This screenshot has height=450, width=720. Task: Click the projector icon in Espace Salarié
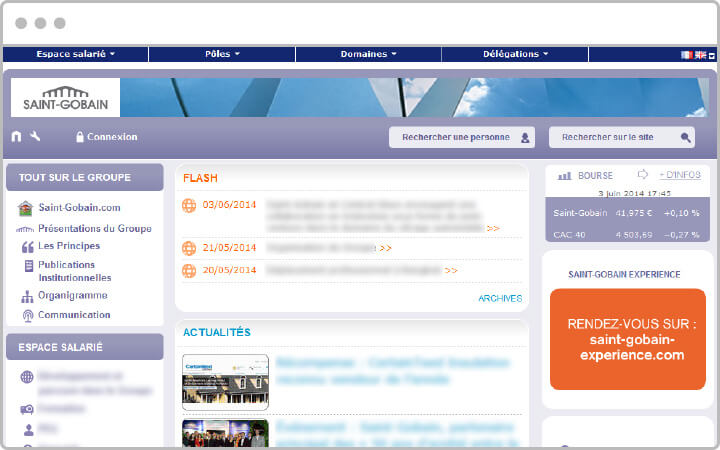(x=27, y=409)
